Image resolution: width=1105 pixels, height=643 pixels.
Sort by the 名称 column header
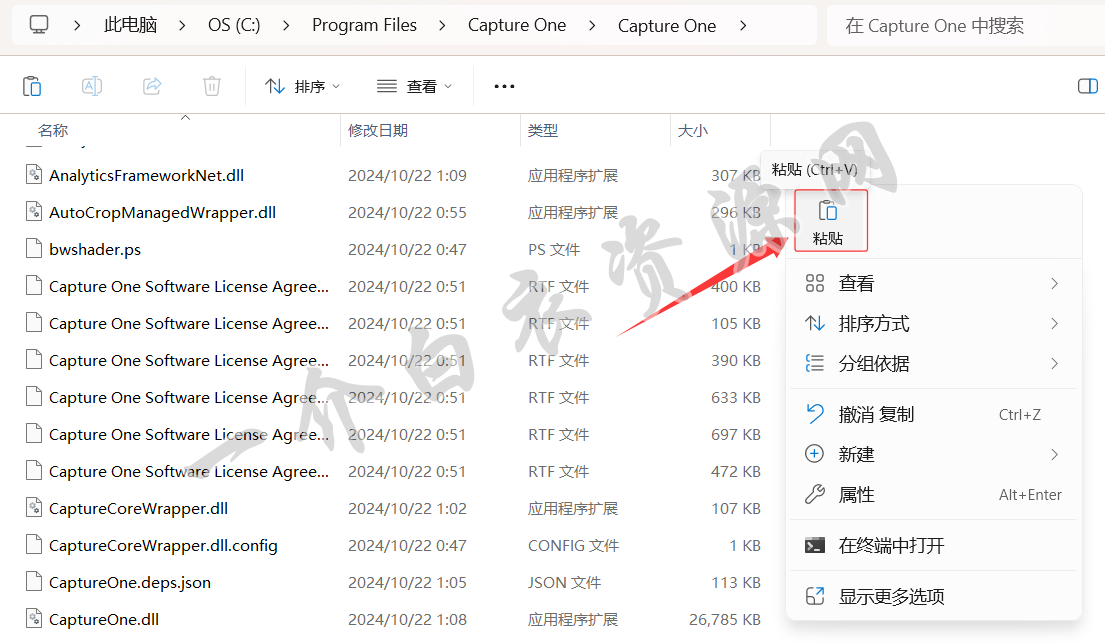[53, 130]
